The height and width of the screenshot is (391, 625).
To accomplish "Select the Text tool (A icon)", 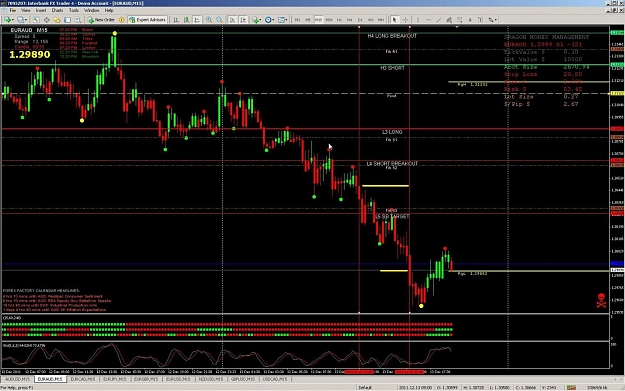I will pos(470,20).
